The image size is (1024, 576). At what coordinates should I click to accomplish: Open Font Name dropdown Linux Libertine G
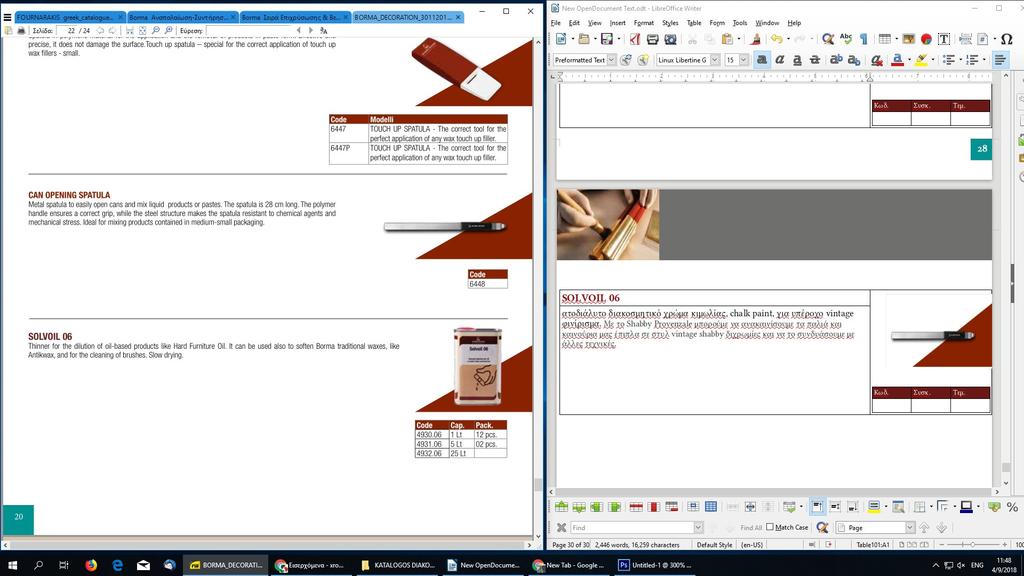click(x=714, y=60)
